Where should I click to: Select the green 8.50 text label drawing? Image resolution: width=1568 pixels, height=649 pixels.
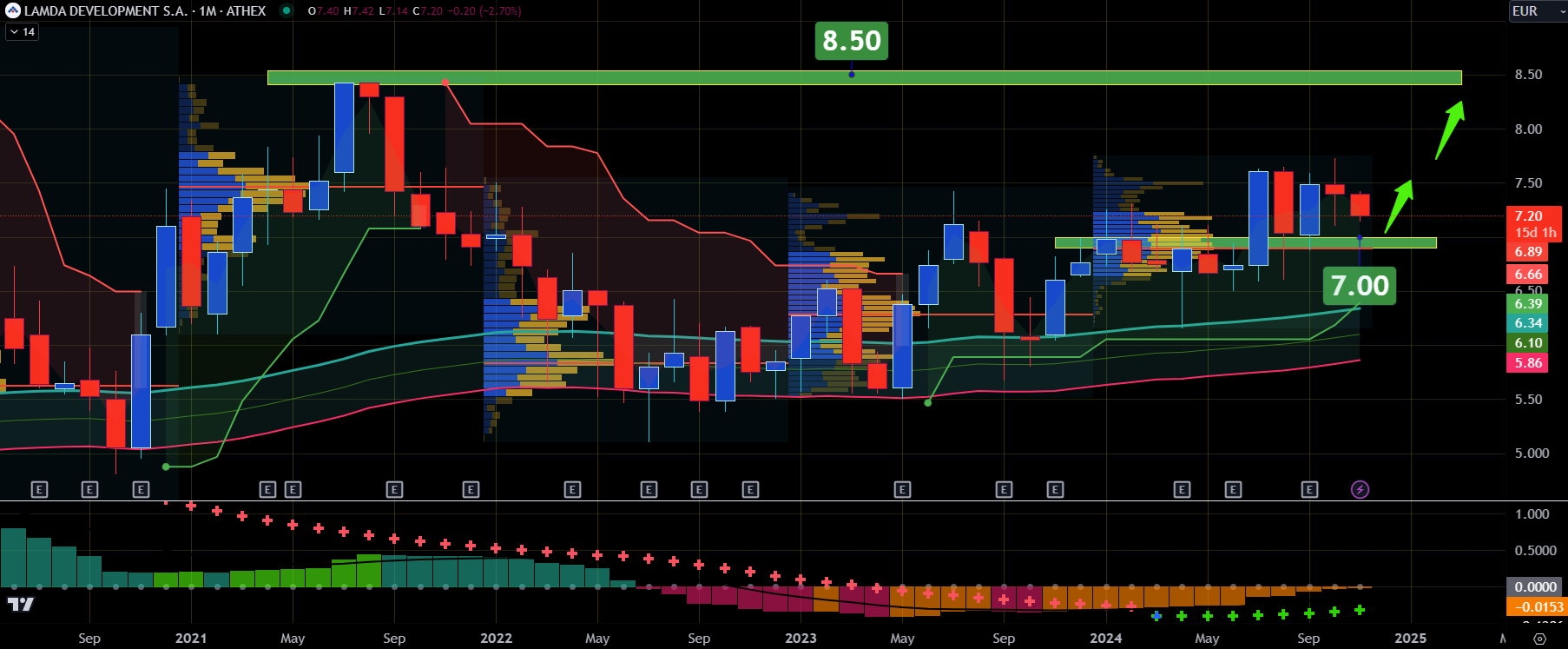(x=851, y=41)
